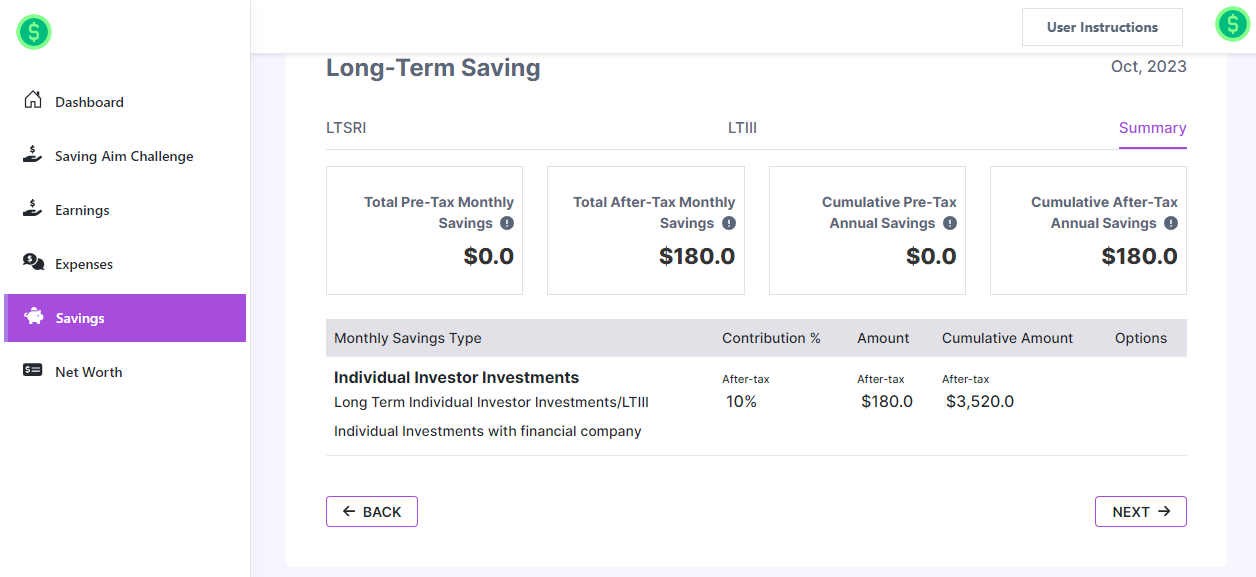Select the Summary tab
This screenshot has width=1256, height=577.
point(1152,128)
